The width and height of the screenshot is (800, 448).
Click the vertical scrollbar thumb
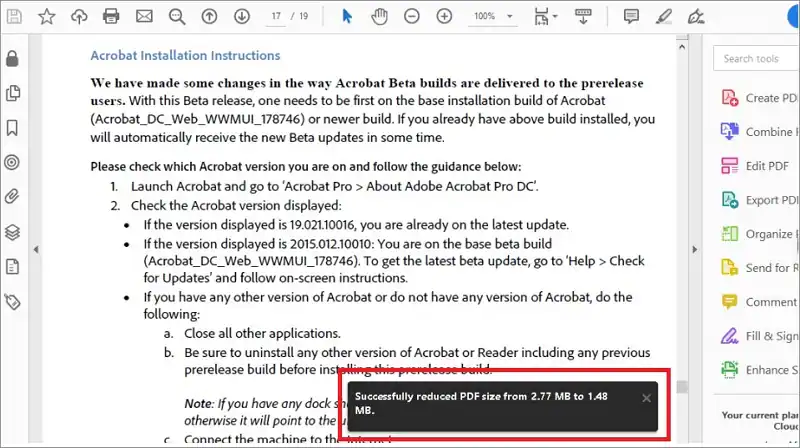tap(682, 387)
